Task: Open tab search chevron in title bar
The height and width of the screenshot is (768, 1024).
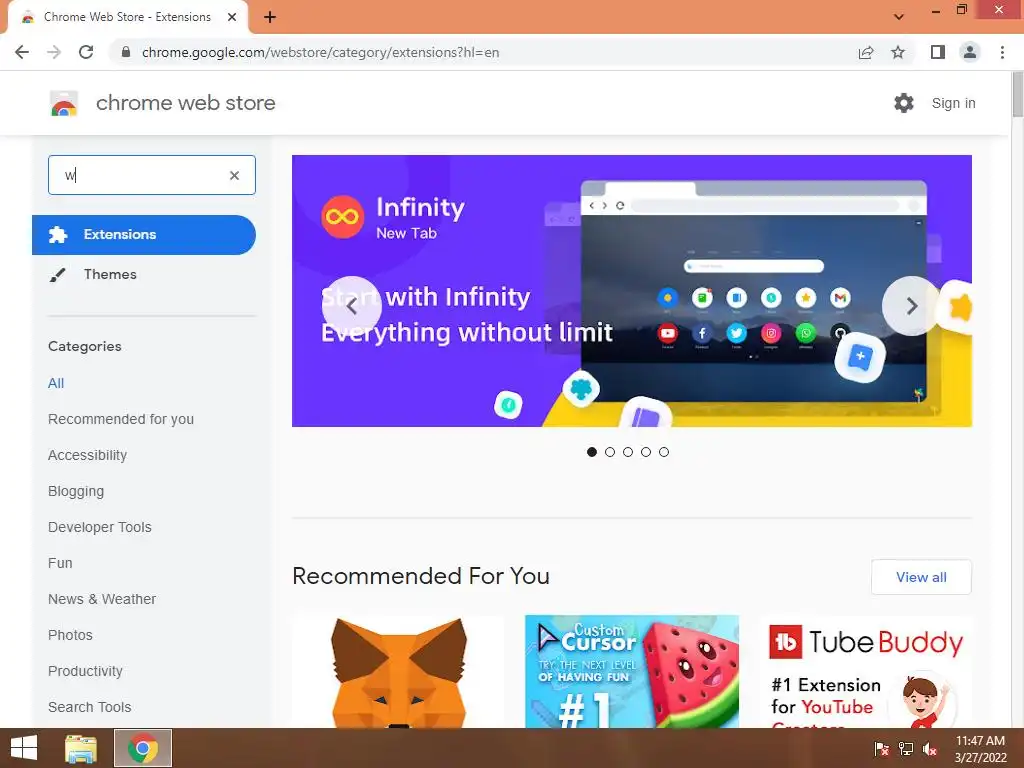Action: coord(899,17)
